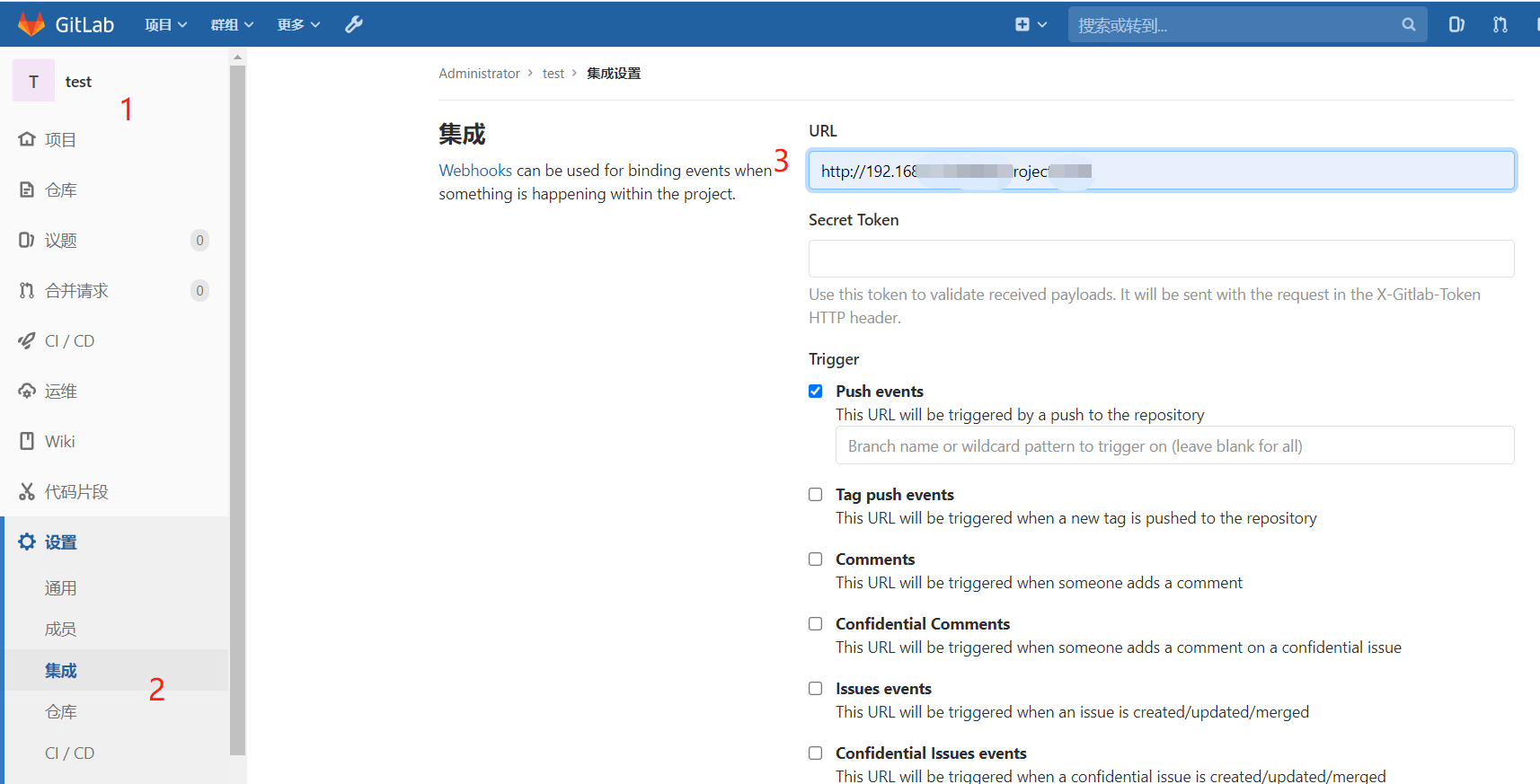
Task: Click the Issues events label
Action: 883,688
